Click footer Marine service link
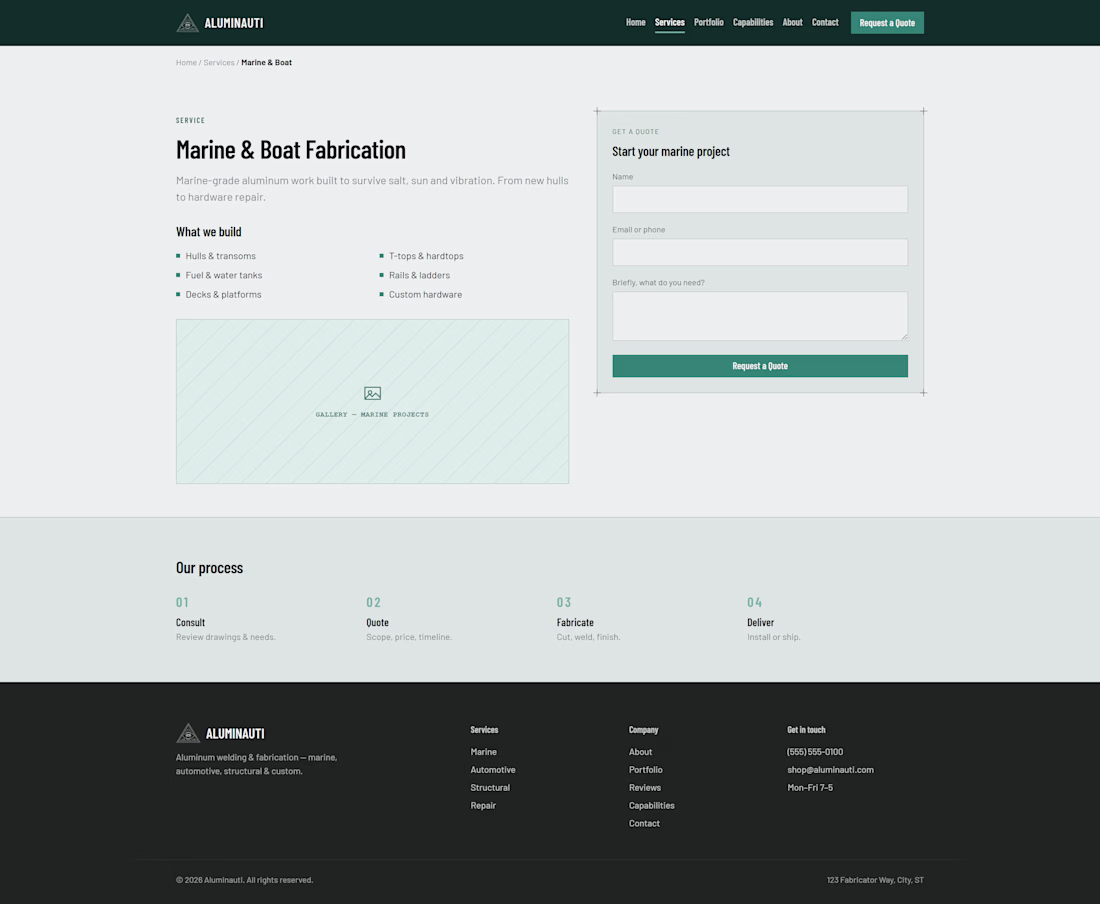 [x=483, y=752]
